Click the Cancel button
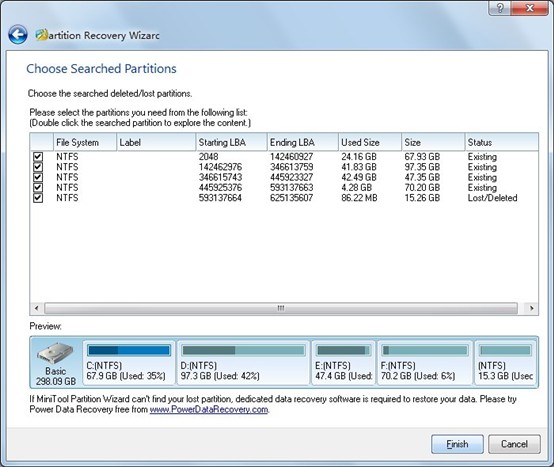Image resolution: width=554 pixels, height=467 pixels. [x=514, y=444]
